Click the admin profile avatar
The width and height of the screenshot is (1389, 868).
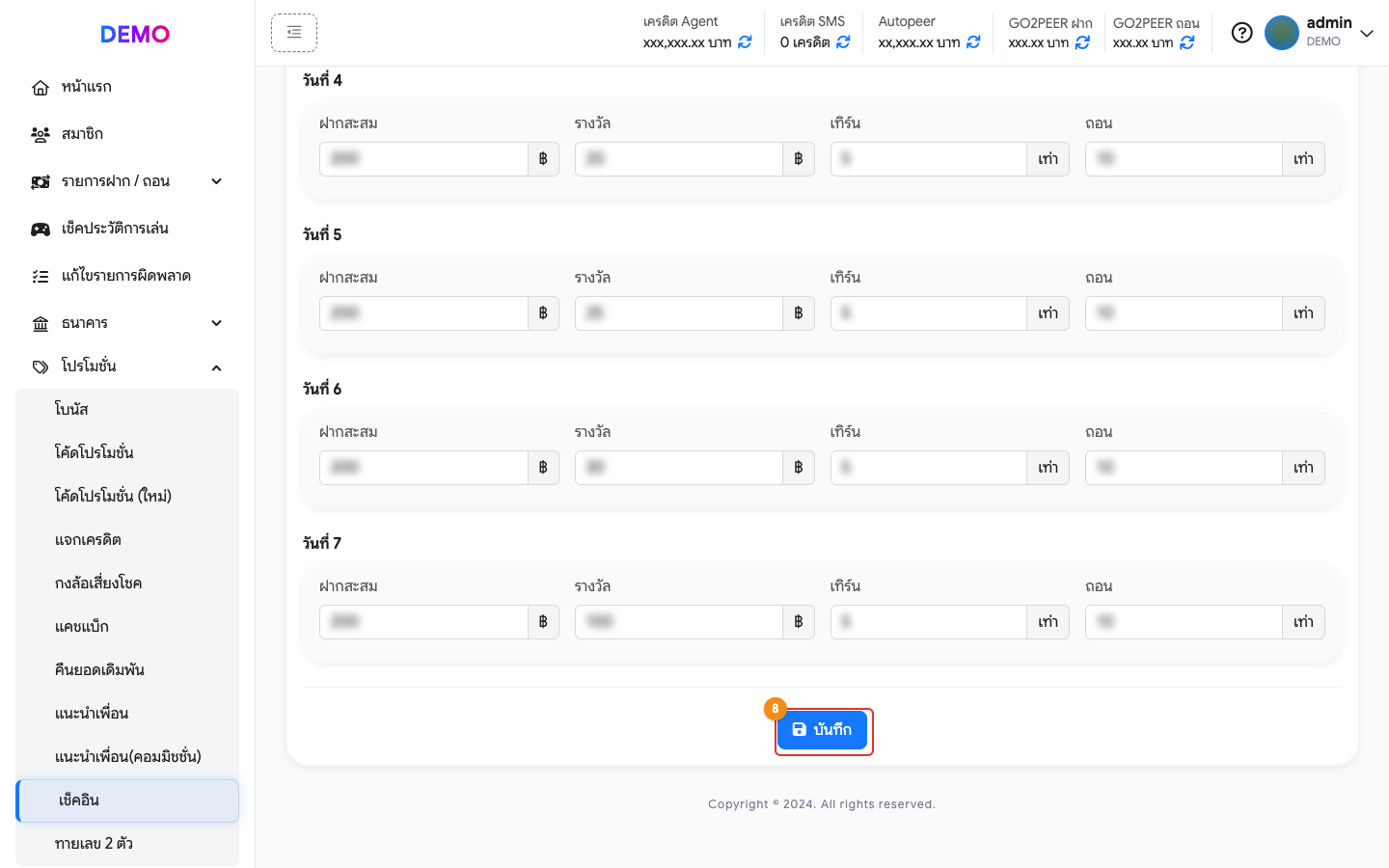[1282, 33]
